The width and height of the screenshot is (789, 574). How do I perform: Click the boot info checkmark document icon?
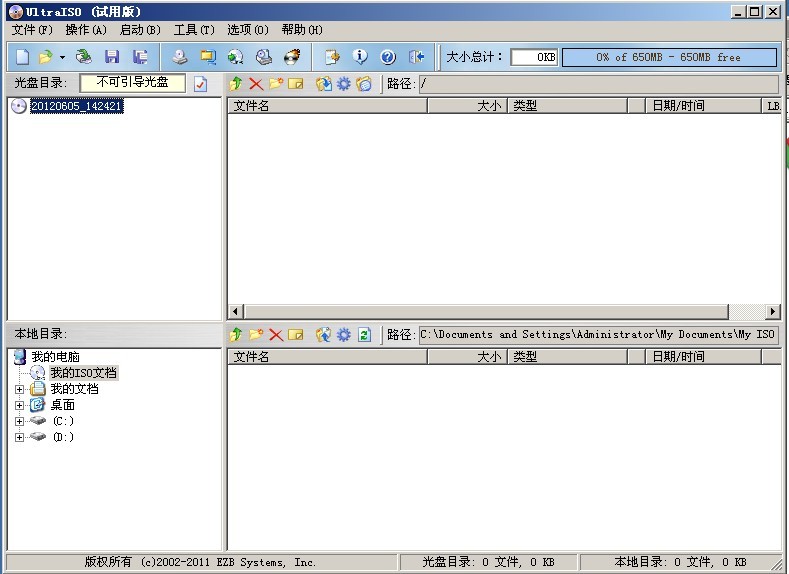(200, 84)
